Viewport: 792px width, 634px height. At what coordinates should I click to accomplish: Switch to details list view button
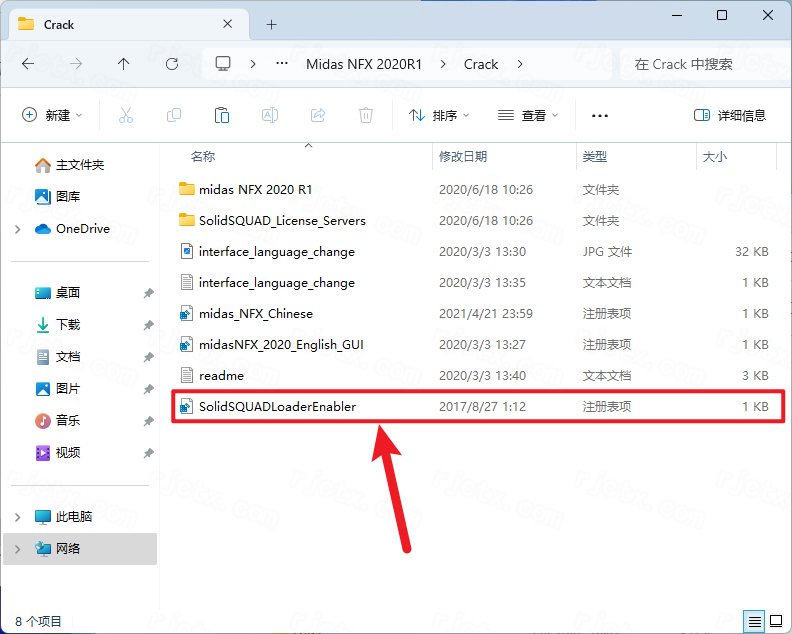[755, 621]
